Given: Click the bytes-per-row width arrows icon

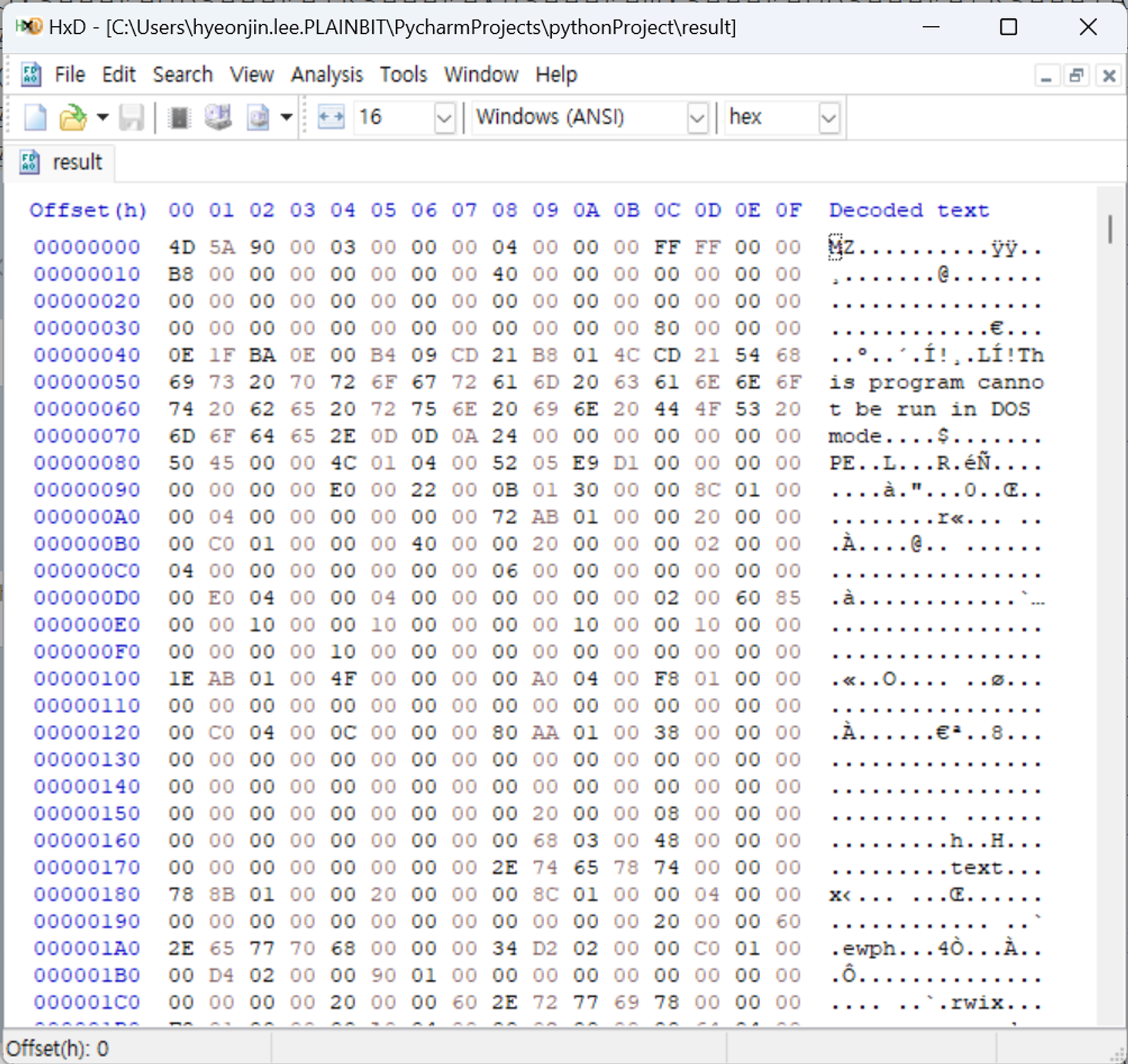Looking at the screenshot, I should [331, 117].
